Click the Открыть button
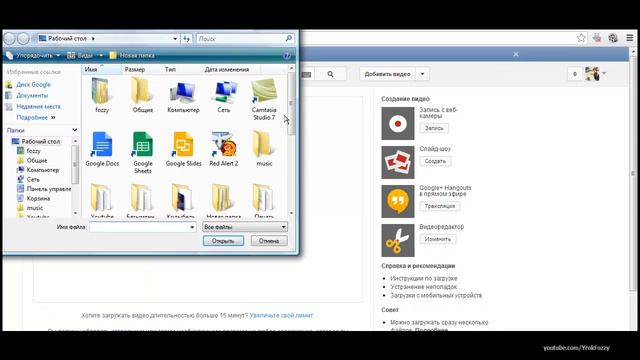Image resolution: width=640 pixels, height=360 pixels. (223, 241)
